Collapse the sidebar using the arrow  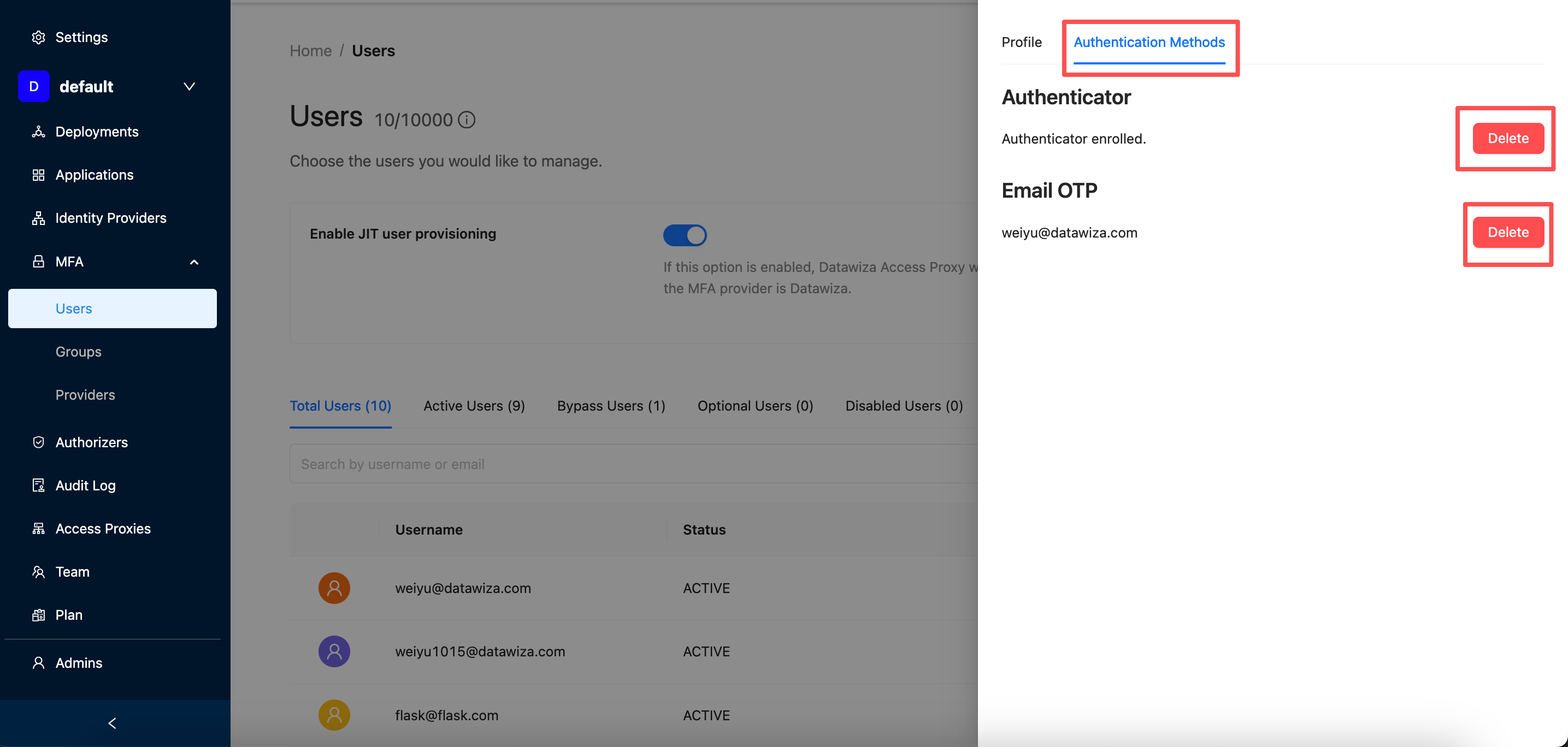112,724
